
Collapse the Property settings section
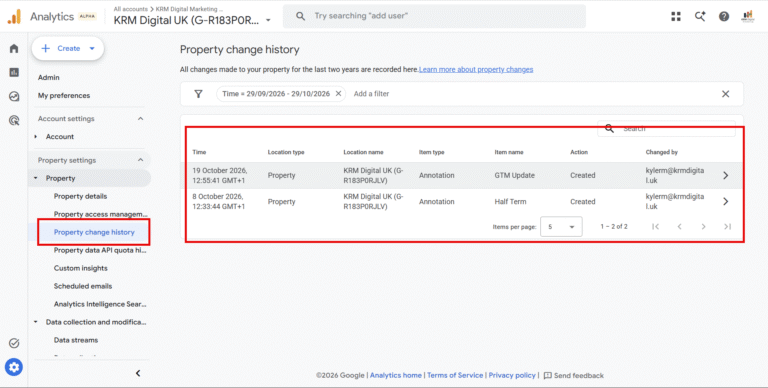[141, 160]
